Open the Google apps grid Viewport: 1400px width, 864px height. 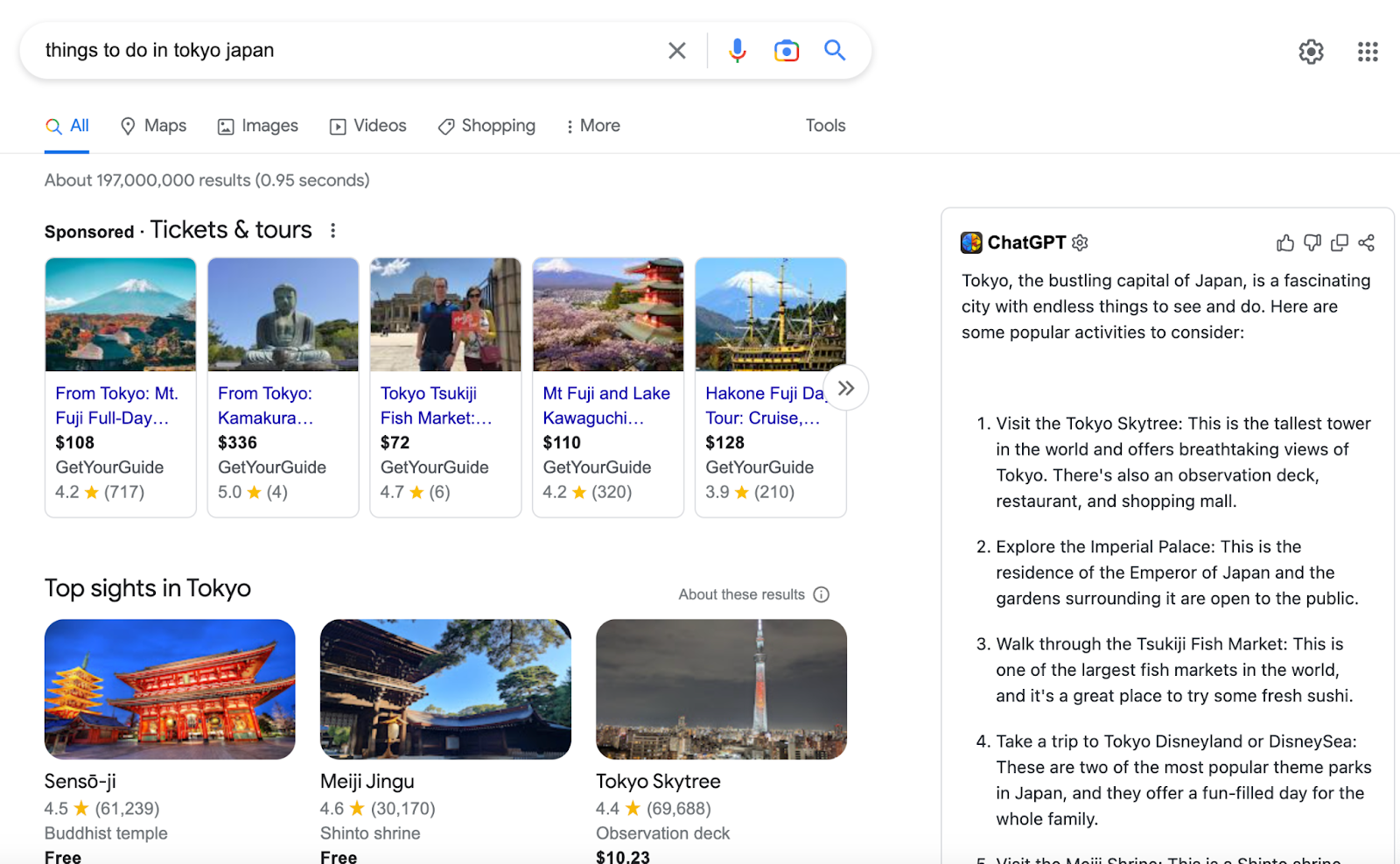[x=1368, y=52]
